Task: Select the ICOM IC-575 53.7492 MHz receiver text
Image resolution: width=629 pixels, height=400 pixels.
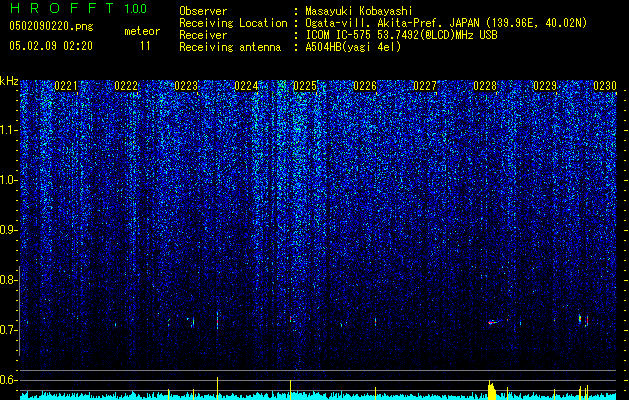Action: 401,35
